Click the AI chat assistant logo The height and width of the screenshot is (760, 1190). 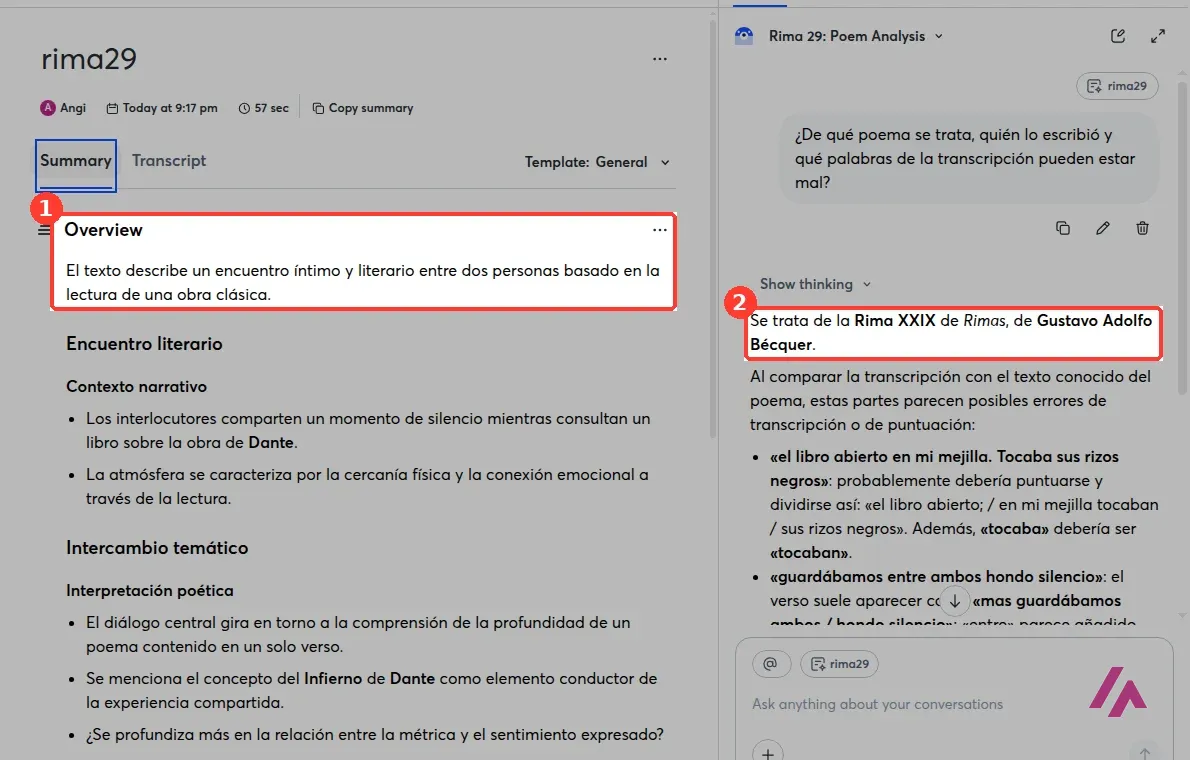click(x=744, y=36)
